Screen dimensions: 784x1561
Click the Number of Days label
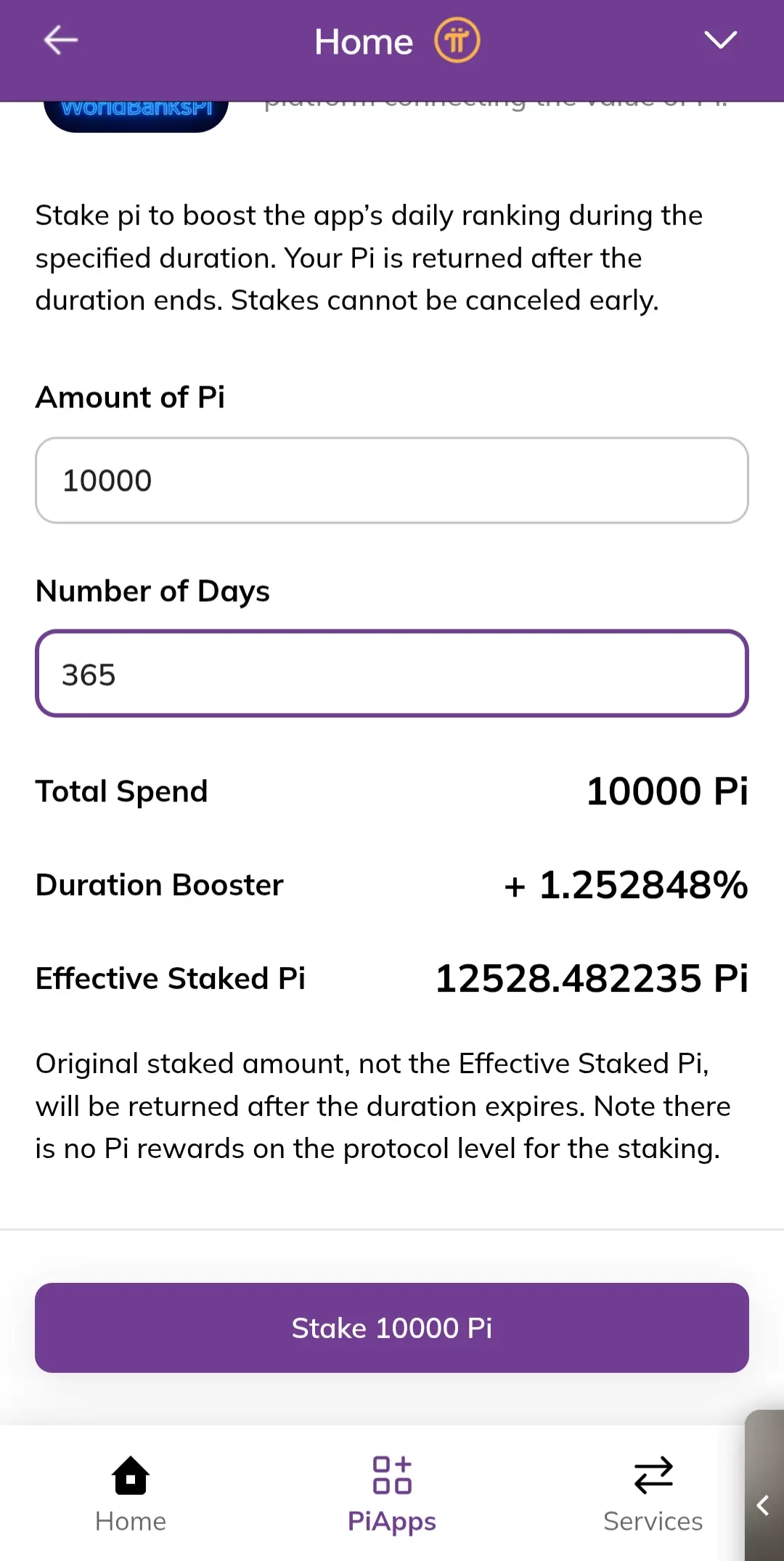pos(152,591)
